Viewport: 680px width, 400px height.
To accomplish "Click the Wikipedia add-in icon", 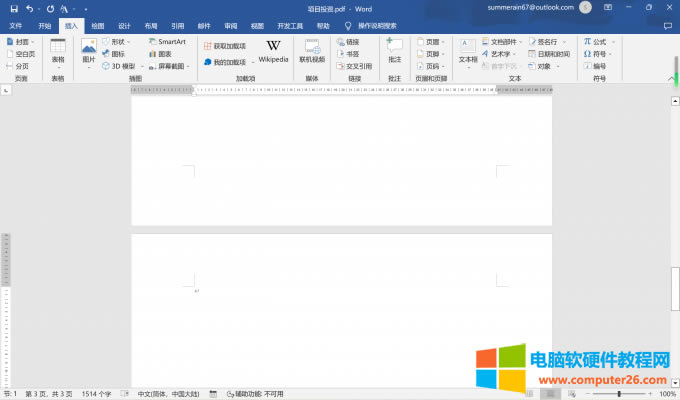I will (273, 50).
